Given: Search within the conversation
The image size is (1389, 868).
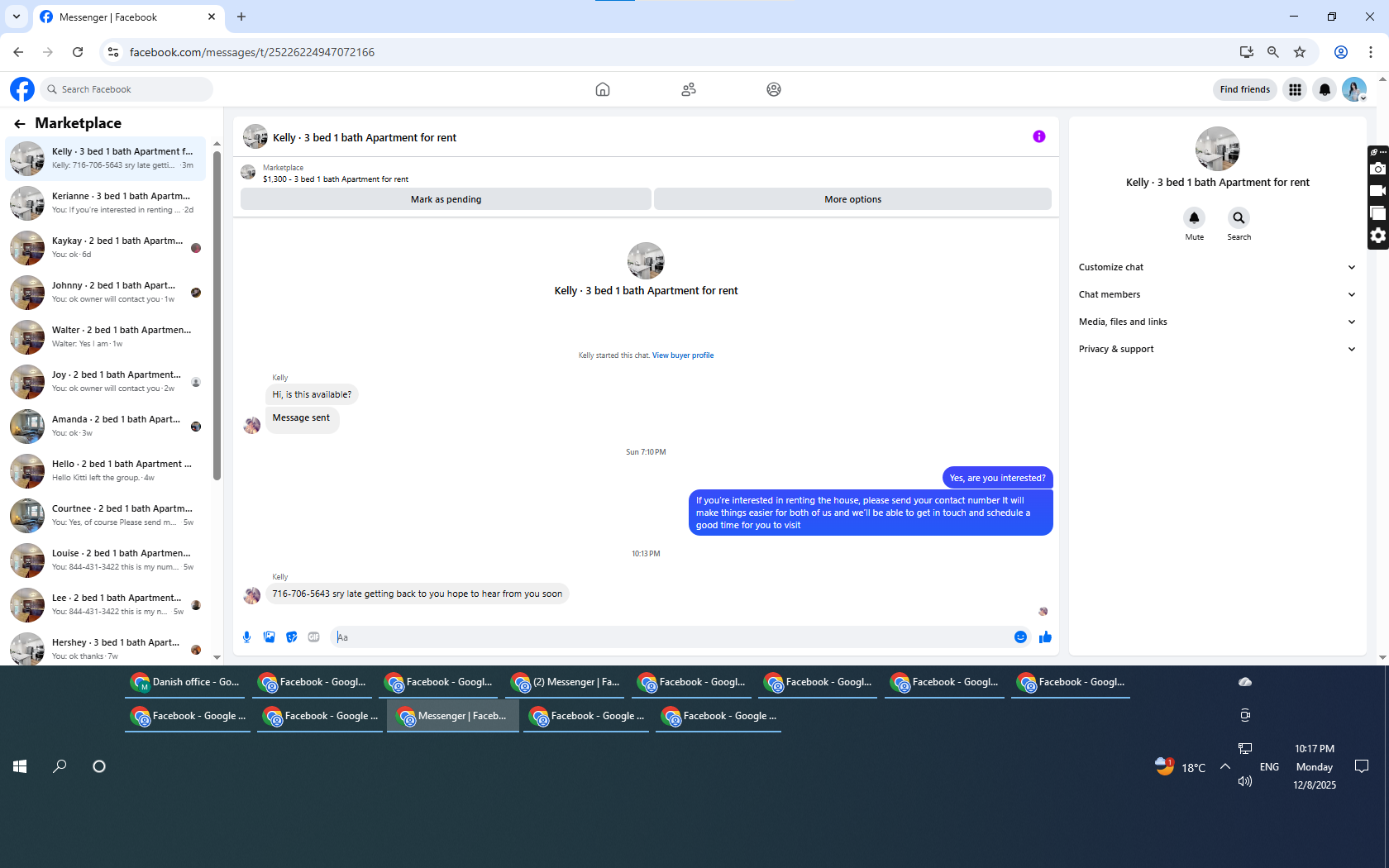Looking at the screenshot, I should click(x=1239, y=218).
